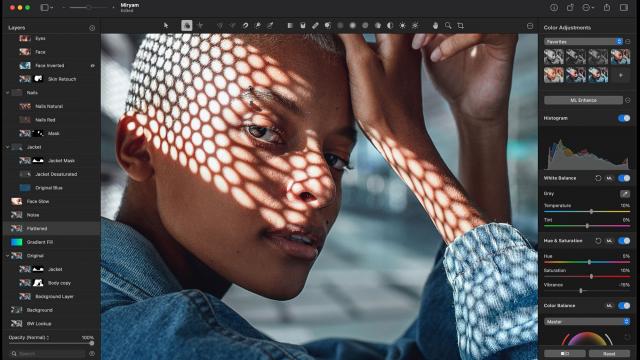Select the Jacket Desaturated layer
The width and height of the screenshot is (640, 360).
point(51,174)
